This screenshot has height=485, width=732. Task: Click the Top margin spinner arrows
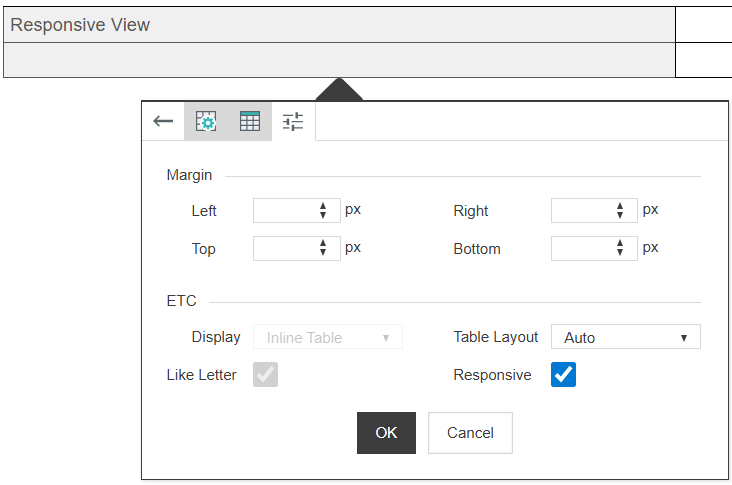point(323,248)
